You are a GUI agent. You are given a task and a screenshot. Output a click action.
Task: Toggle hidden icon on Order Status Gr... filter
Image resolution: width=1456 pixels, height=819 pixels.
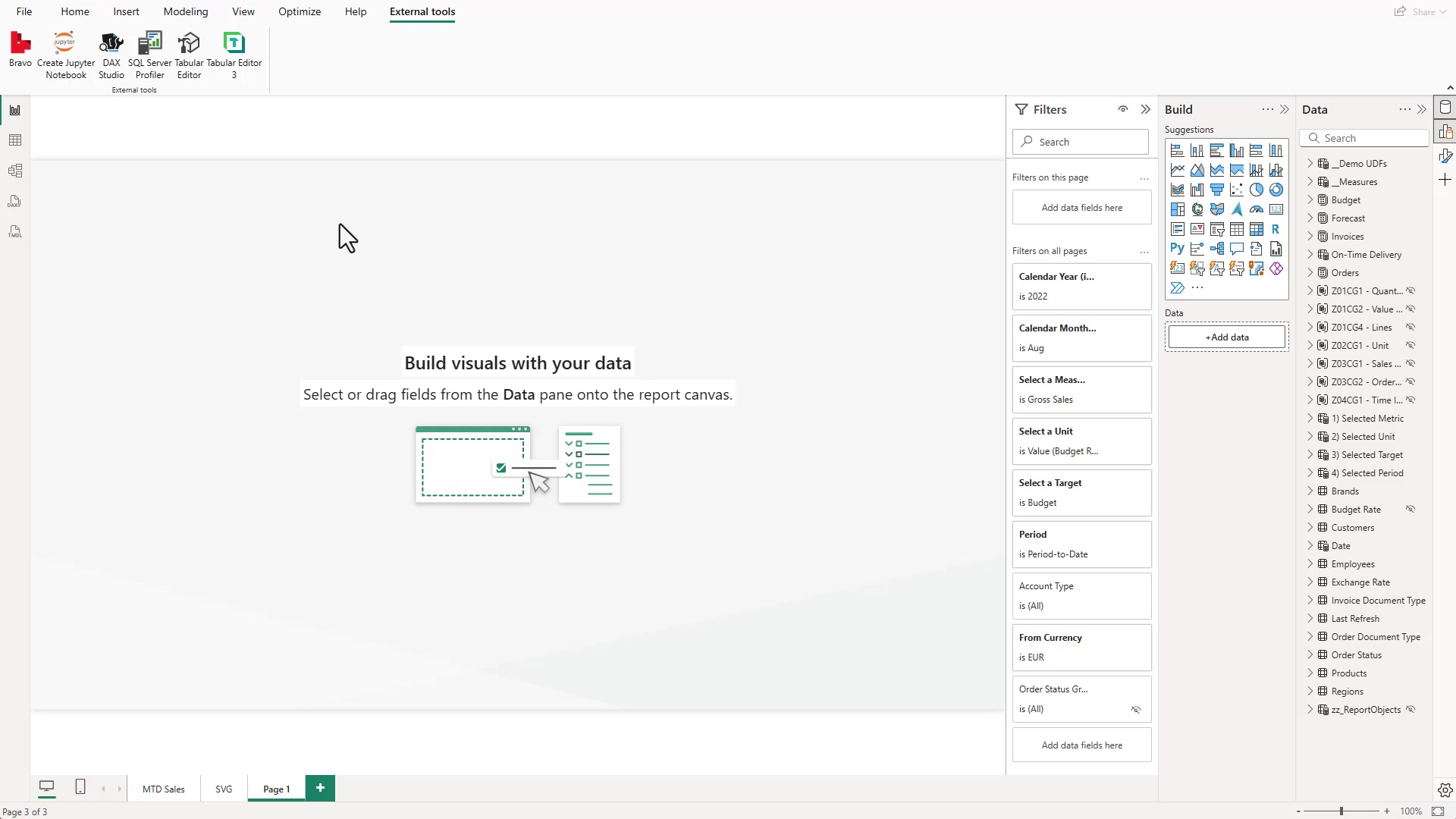[1136, 710]
